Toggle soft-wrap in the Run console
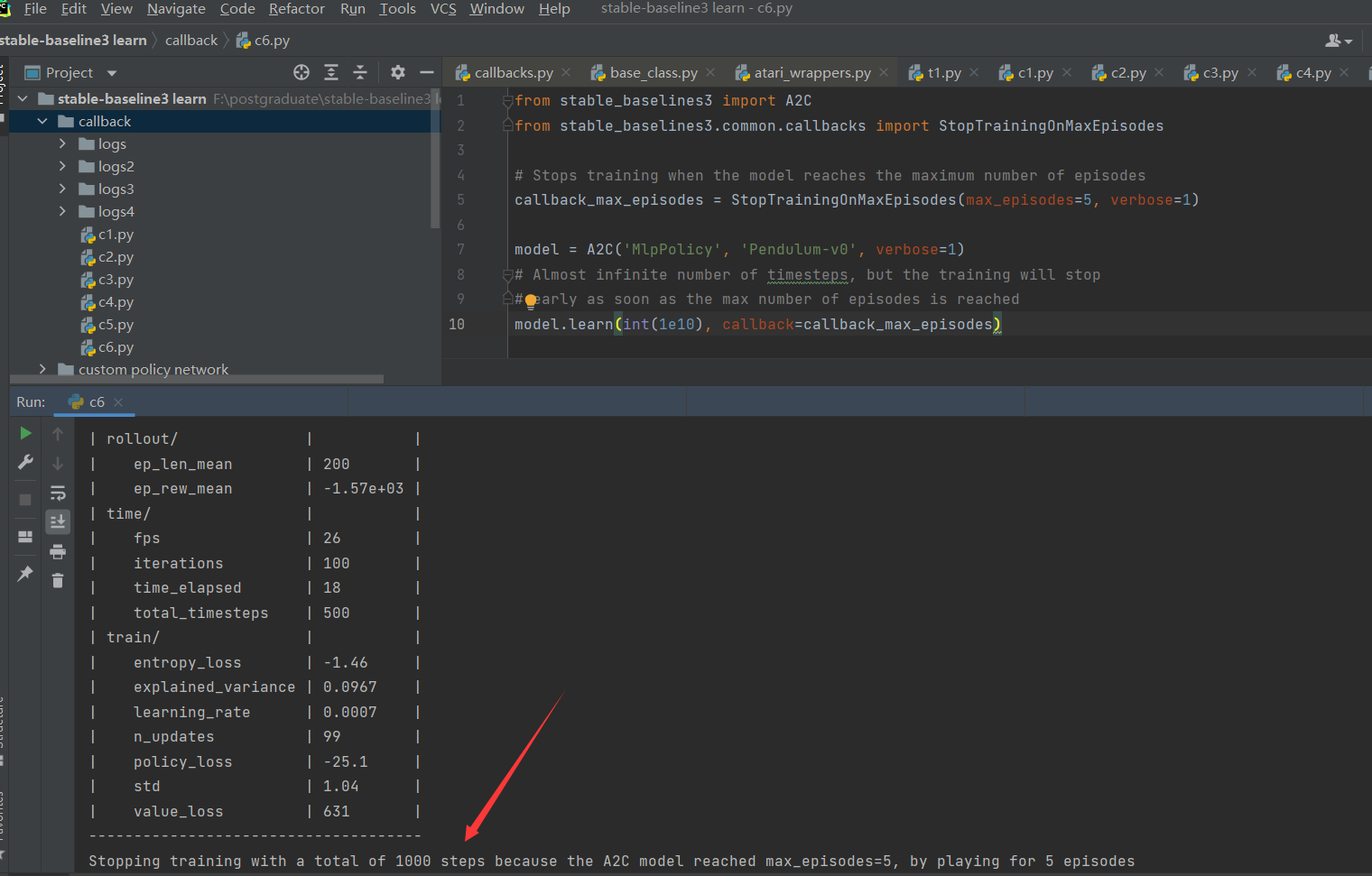 tap(58, 493)
